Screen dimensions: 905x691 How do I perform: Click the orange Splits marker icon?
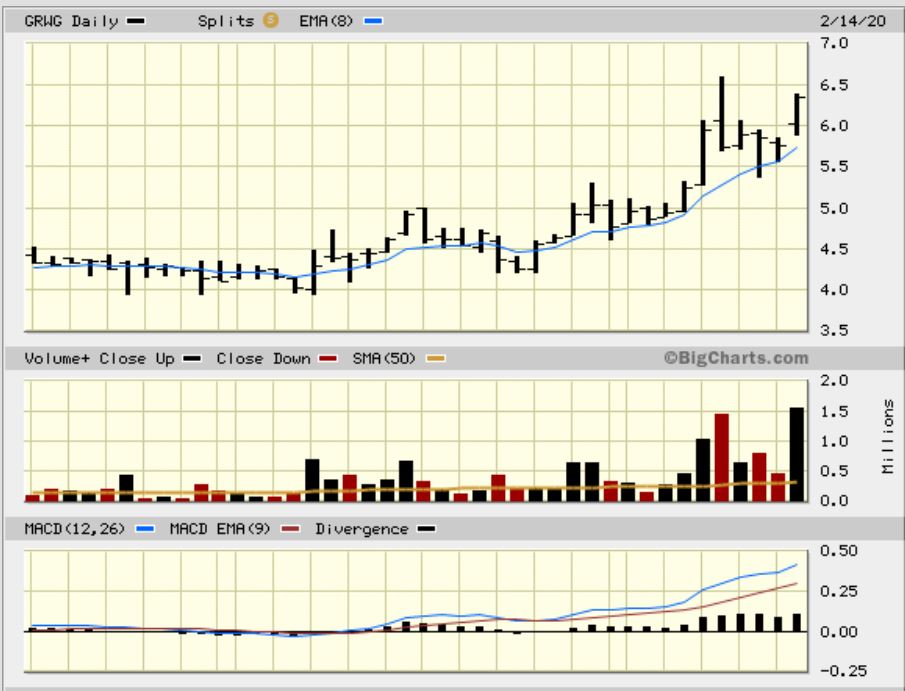click(x=270, y=20)
